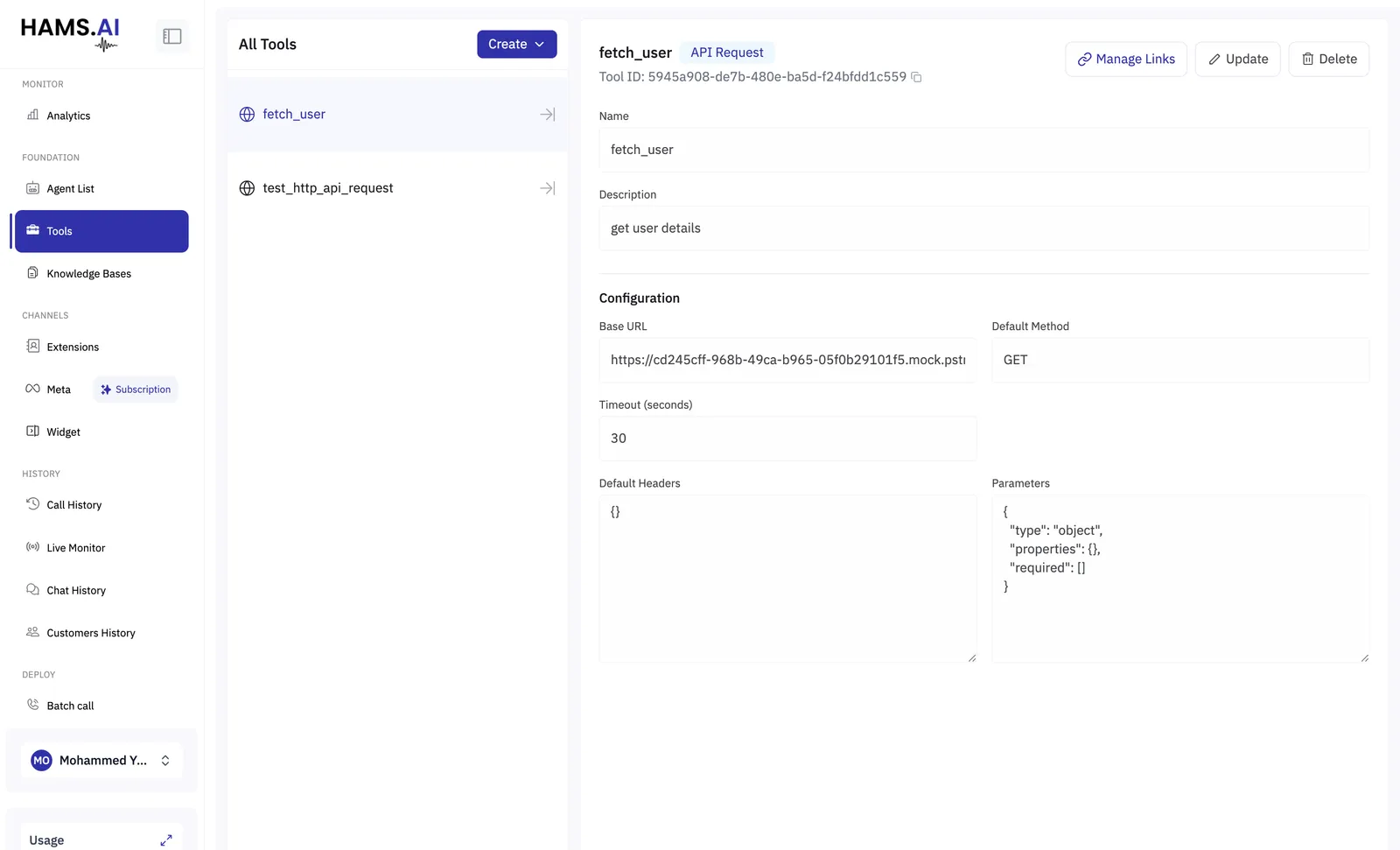
Task: Select fetch_user in the tools list
Action: click(x=397, y=115)
